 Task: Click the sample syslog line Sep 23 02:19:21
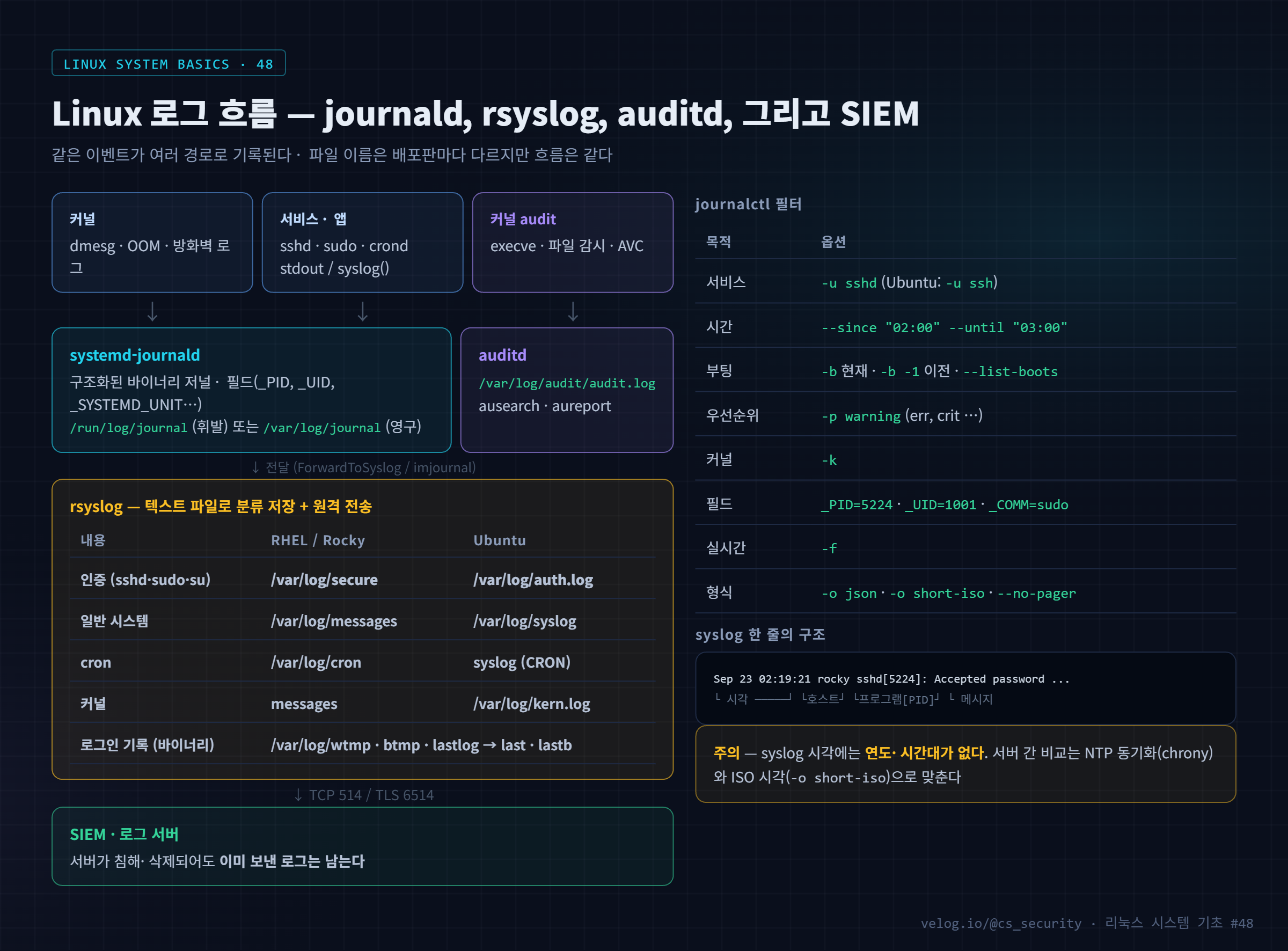[x=891, y=679]
